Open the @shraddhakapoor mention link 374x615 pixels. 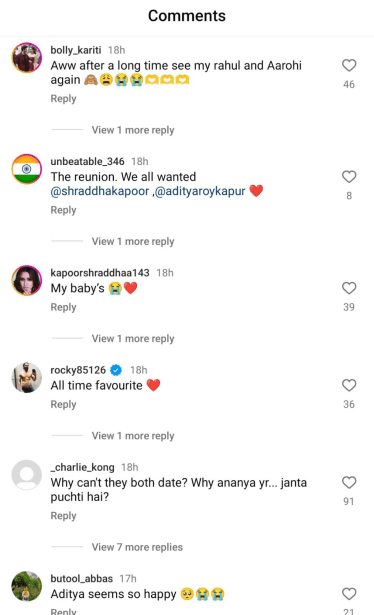coord(100,191)
